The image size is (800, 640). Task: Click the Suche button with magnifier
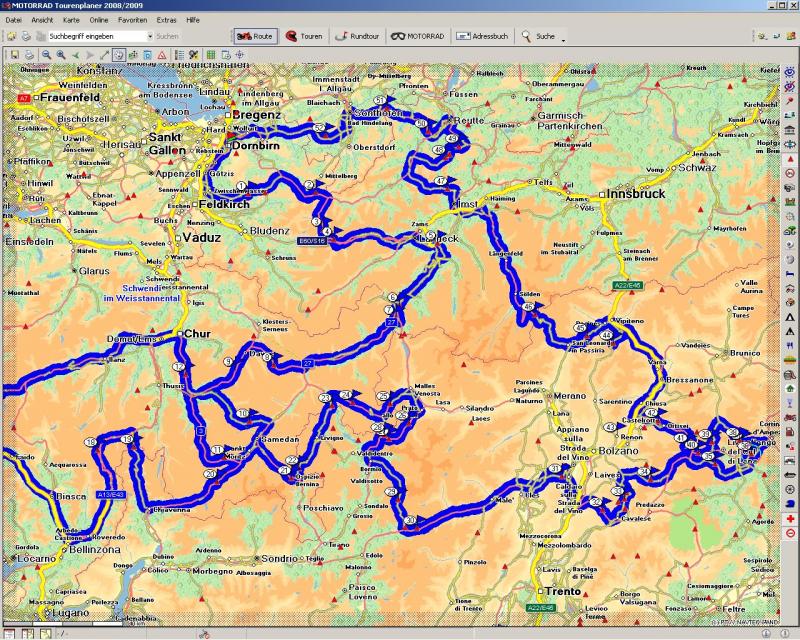(x=538, y=36)
